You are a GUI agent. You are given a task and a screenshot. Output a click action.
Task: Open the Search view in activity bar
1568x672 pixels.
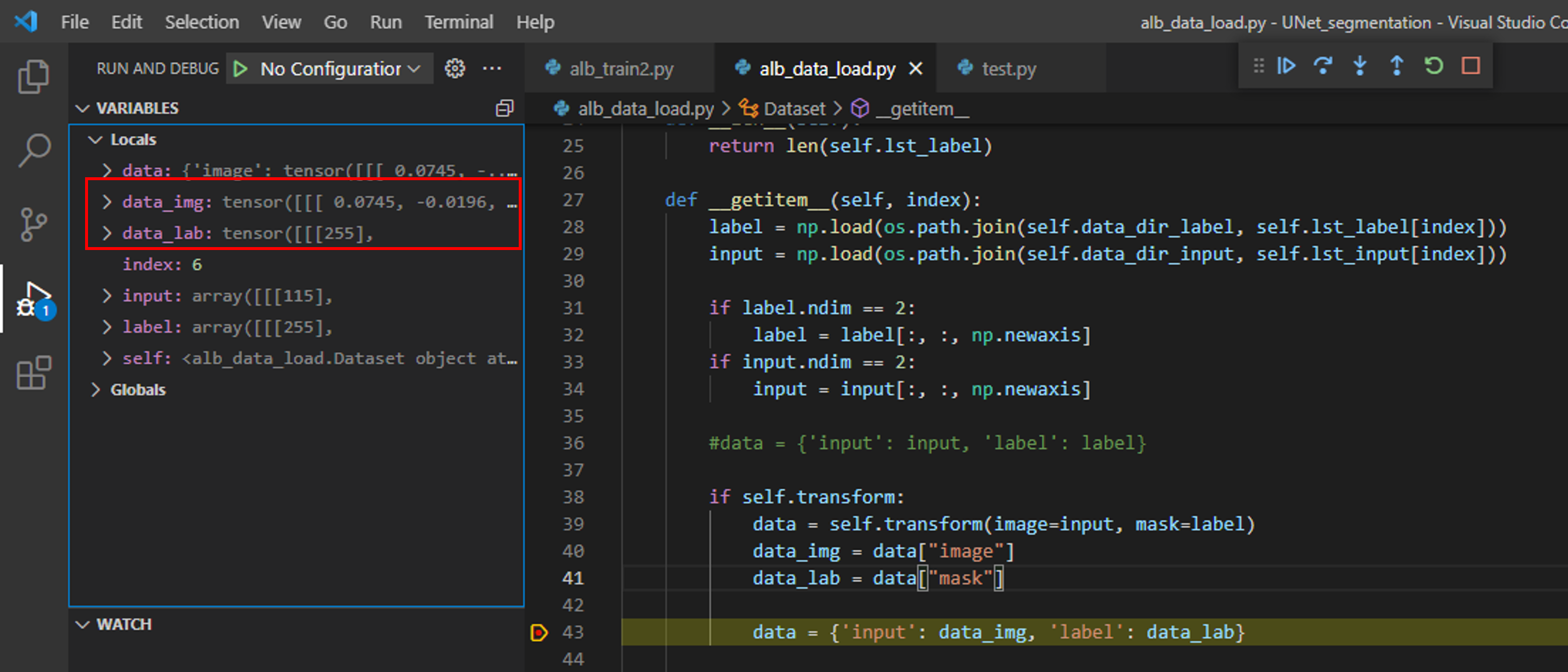point(33,150)
